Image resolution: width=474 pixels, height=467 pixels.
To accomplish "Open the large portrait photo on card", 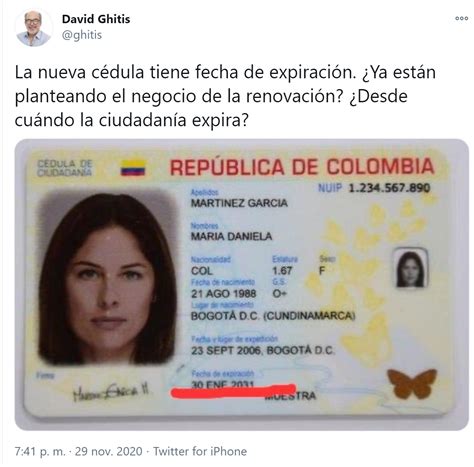I will 107,277.
